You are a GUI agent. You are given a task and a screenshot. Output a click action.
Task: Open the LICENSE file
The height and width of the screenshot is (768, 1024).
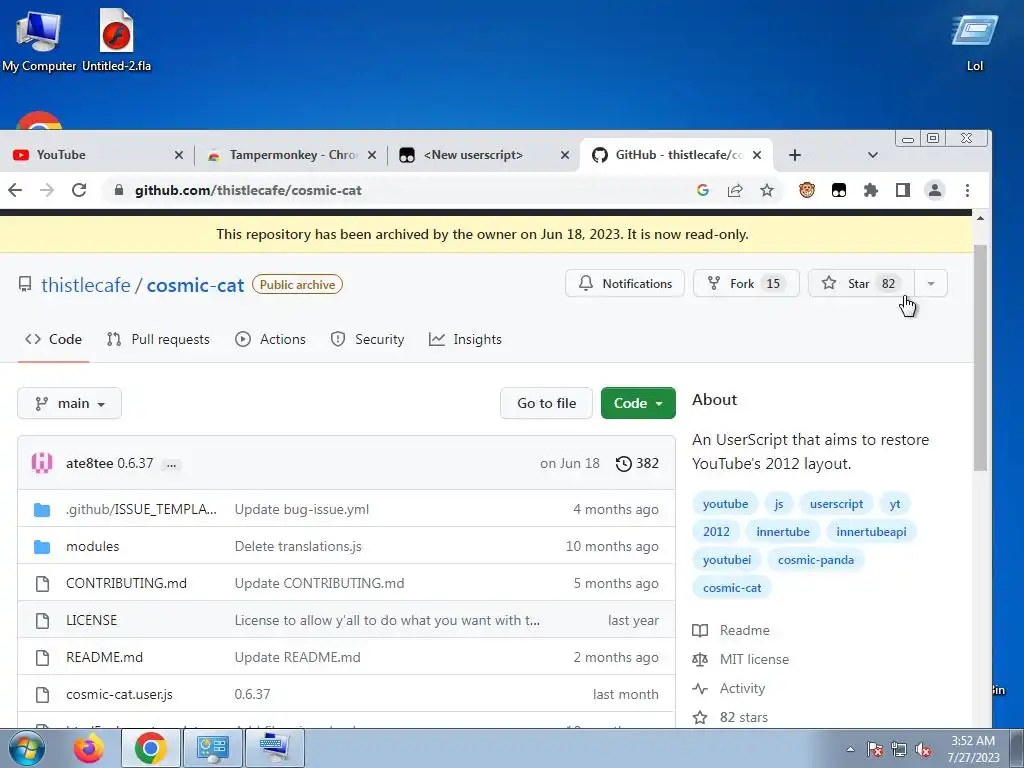91,620
